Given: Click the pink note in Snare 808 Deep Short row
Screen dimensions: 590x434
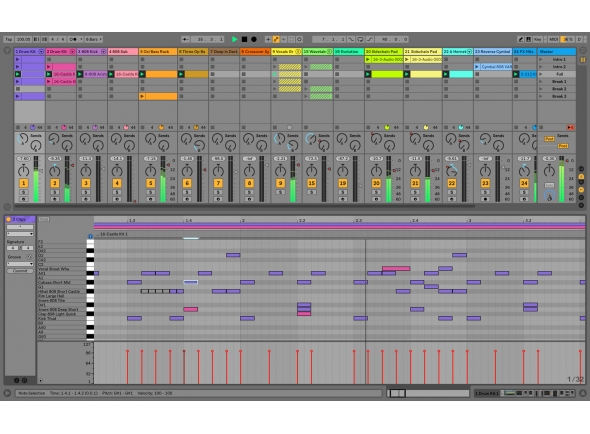Looking at the screenshot, I should tap(191, 309).
